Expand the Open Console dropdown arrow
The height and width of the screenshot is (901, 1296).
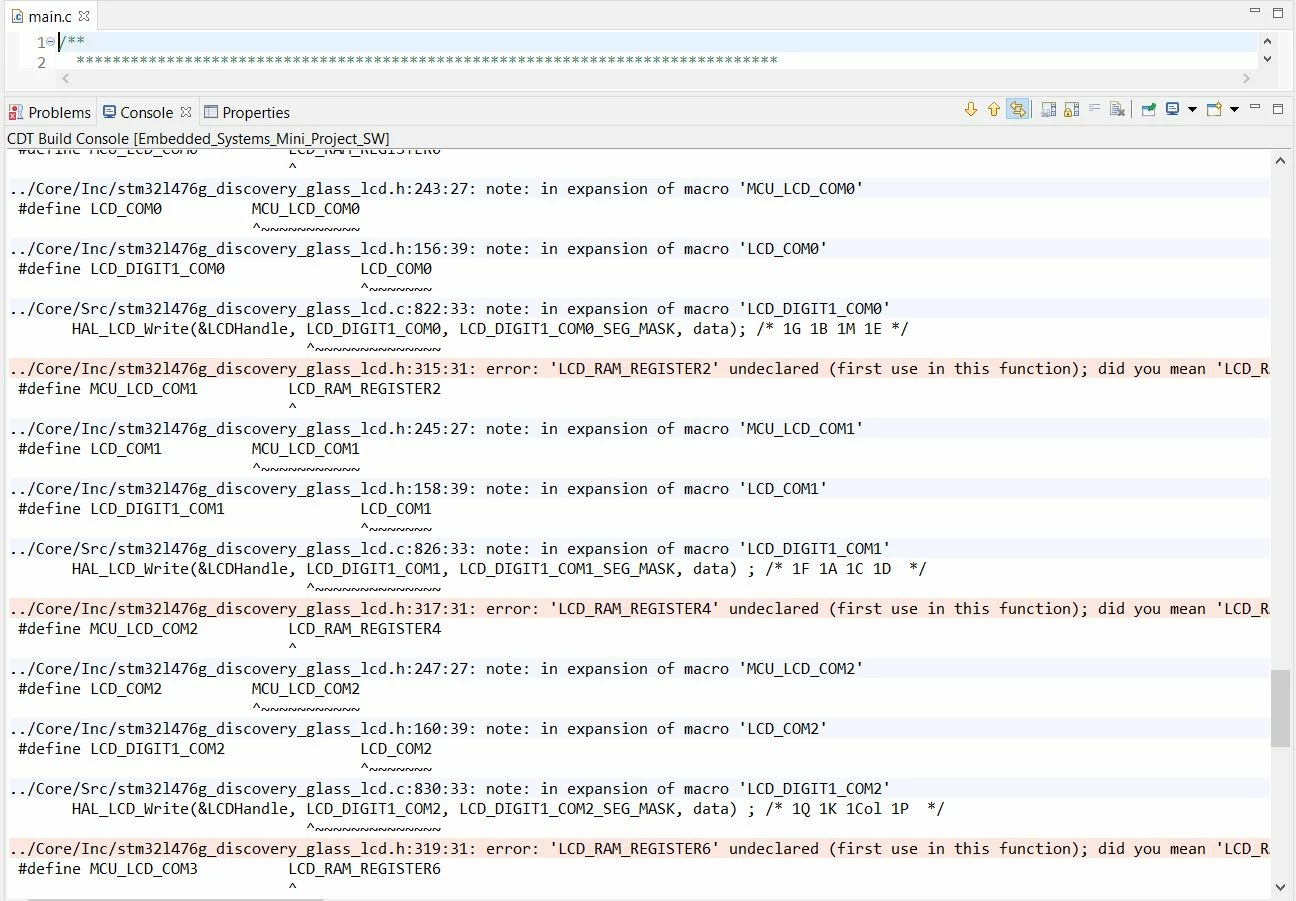pyautogui.click(x=1234, y=110)
